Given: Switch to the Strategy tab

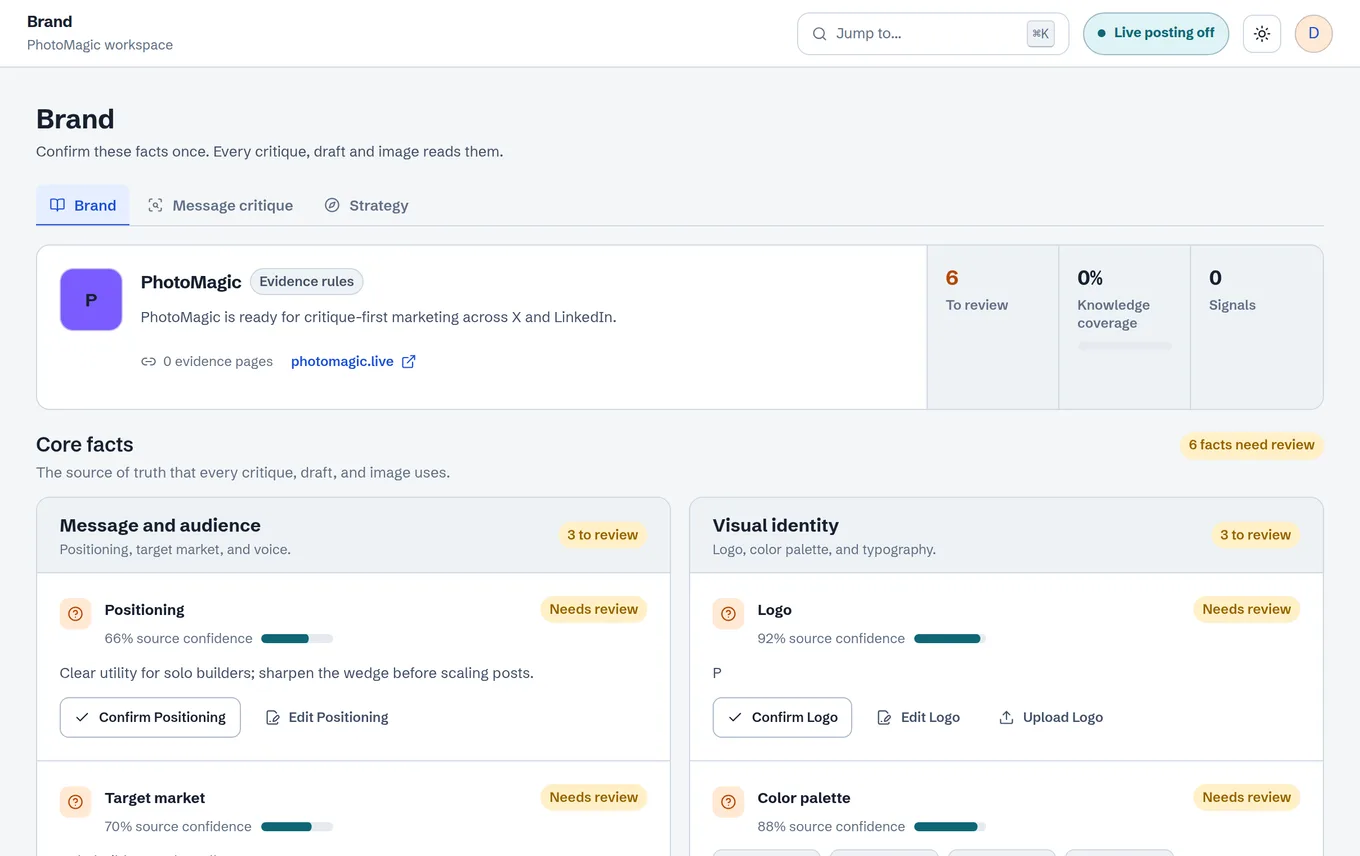Looking at the screenshot, I should pyautogui.click(x=366, y=205).
